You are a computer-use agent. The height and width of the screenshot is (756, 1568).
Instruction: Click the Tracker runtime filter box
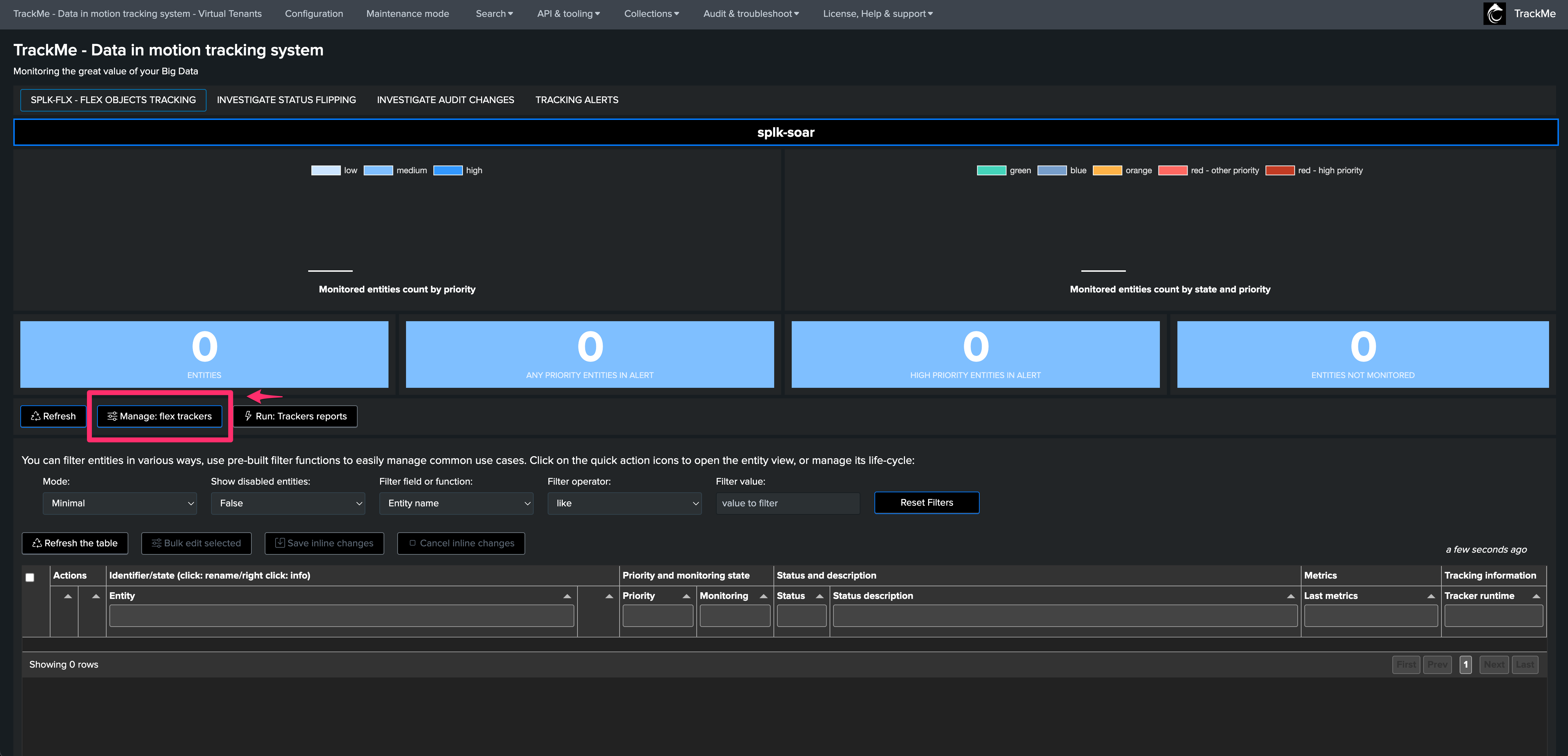[1494, 616]
